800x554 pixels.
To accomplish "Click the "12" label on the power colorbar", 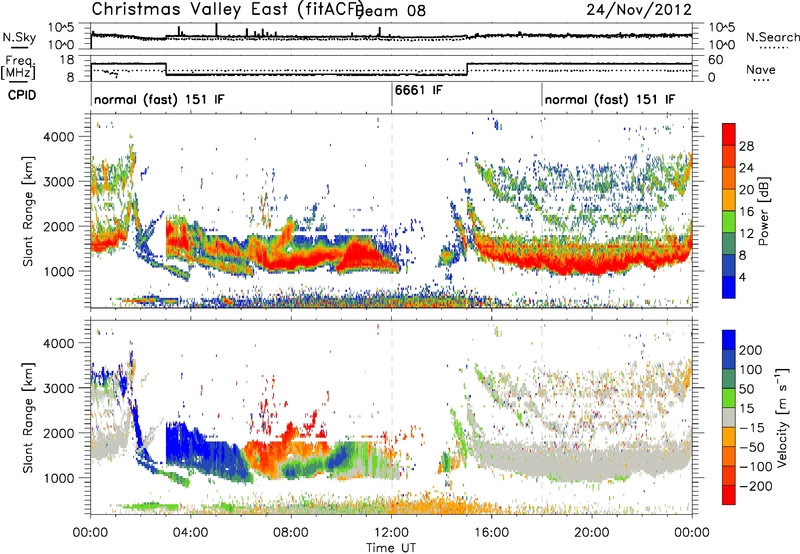I will [746, 234].
